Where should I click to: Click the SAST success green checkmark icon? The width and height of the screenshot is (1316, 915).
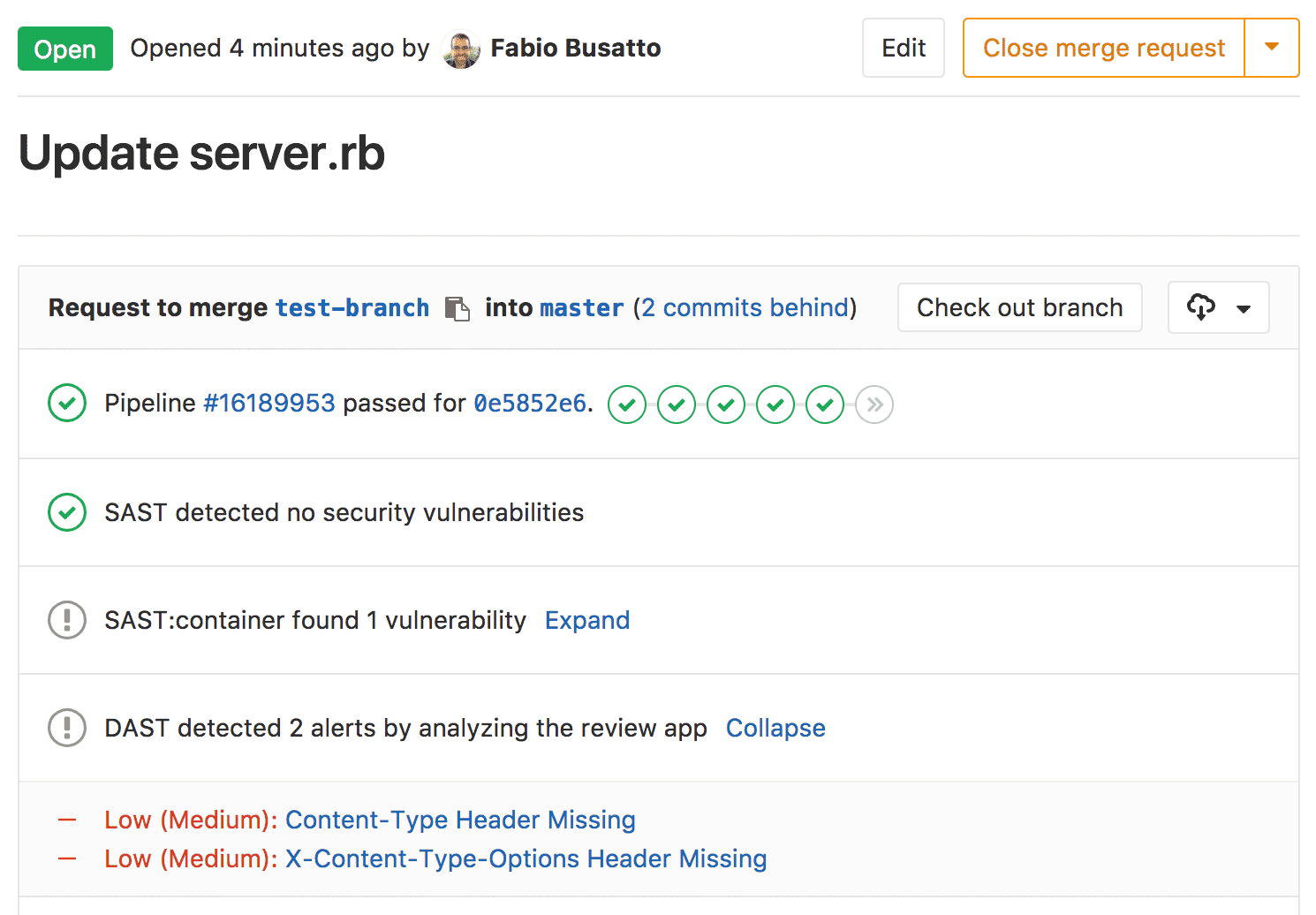click(x=66, y=512)
